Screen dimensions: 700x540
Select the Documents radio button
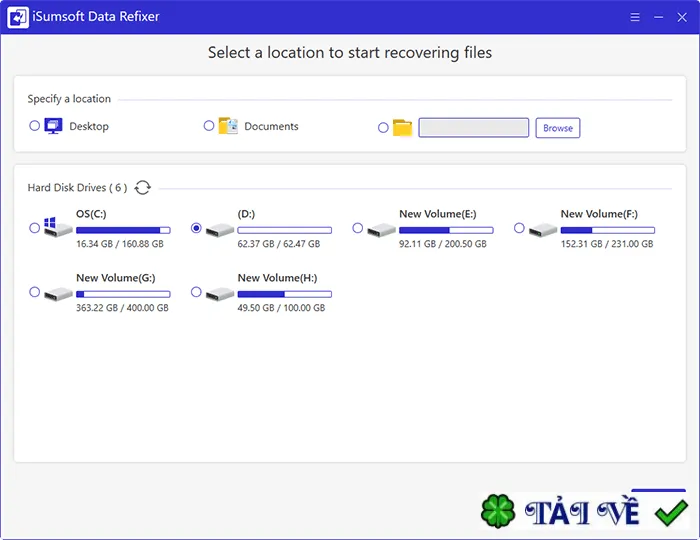click(x=209, y=126)
